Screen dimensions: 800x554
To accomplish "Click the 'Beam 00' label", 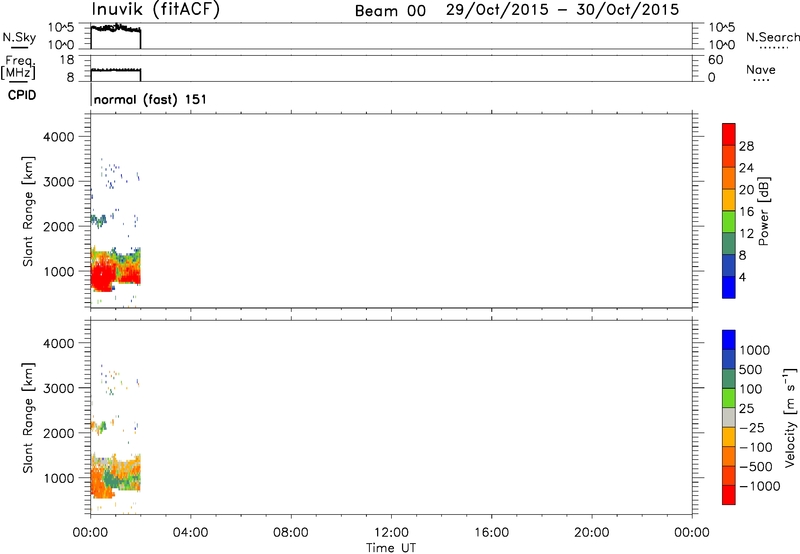I will click(x=390, y=11).
